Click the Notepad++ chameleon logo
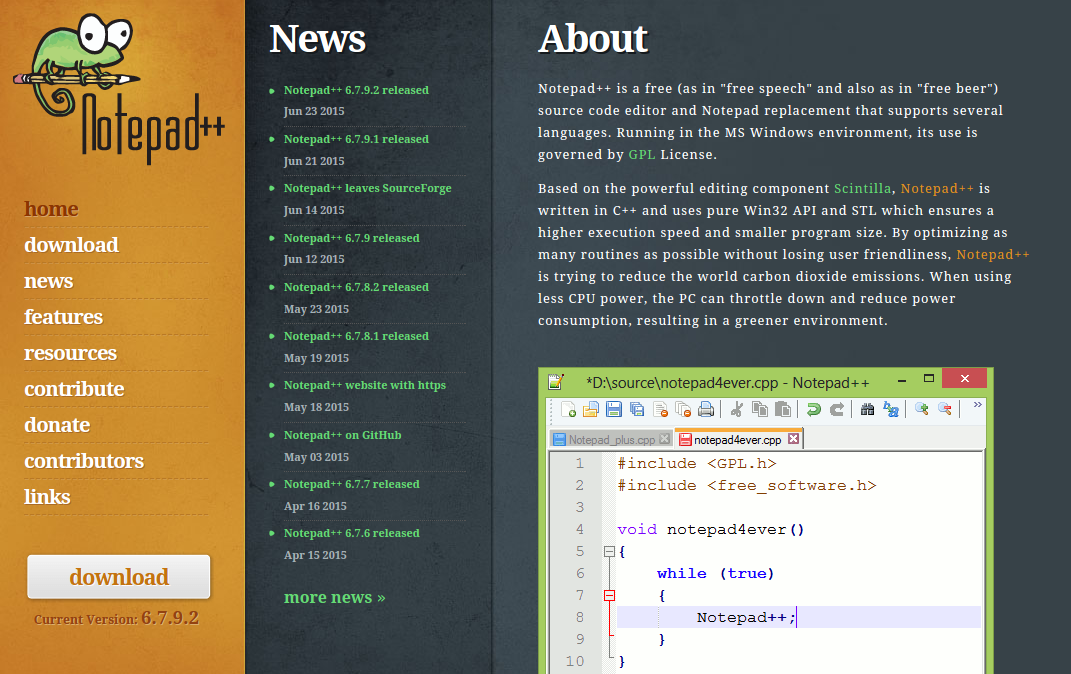 coord(118,87)
